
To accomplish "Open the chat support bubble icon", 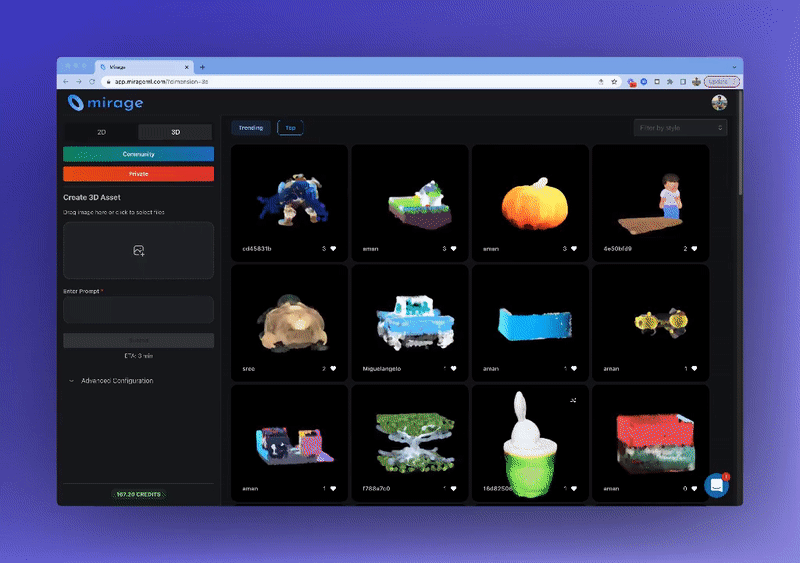I will [x=716, y=485].
